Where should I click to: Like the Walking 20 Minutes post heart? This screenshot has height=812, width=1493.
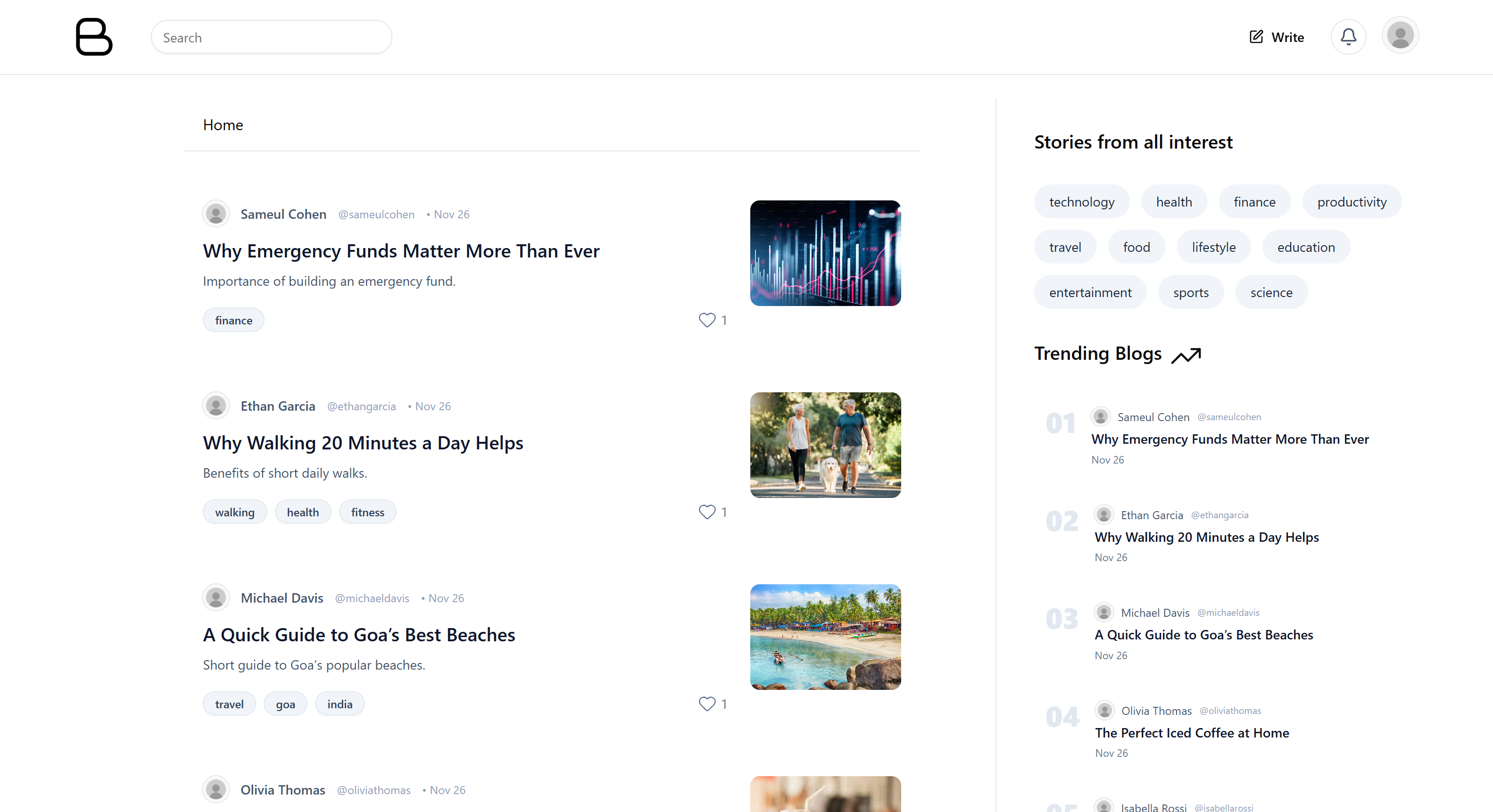pyautogui.click(x=706, y=512)
